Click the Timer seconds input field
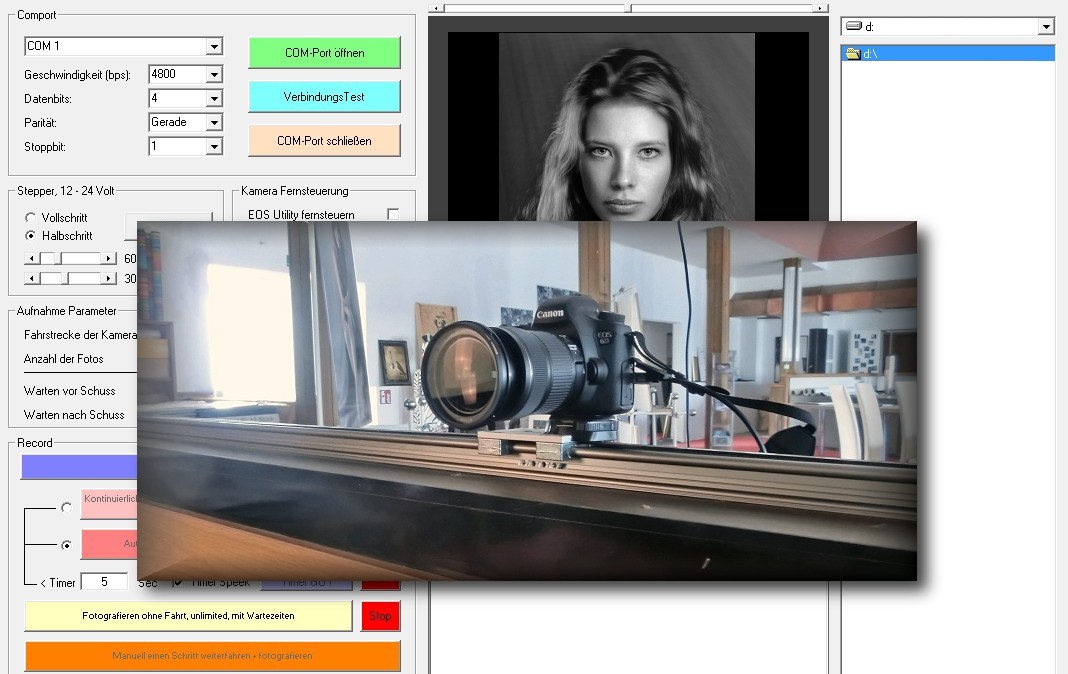This screenshot has width=1068, height=674. [x=104, y=582]
